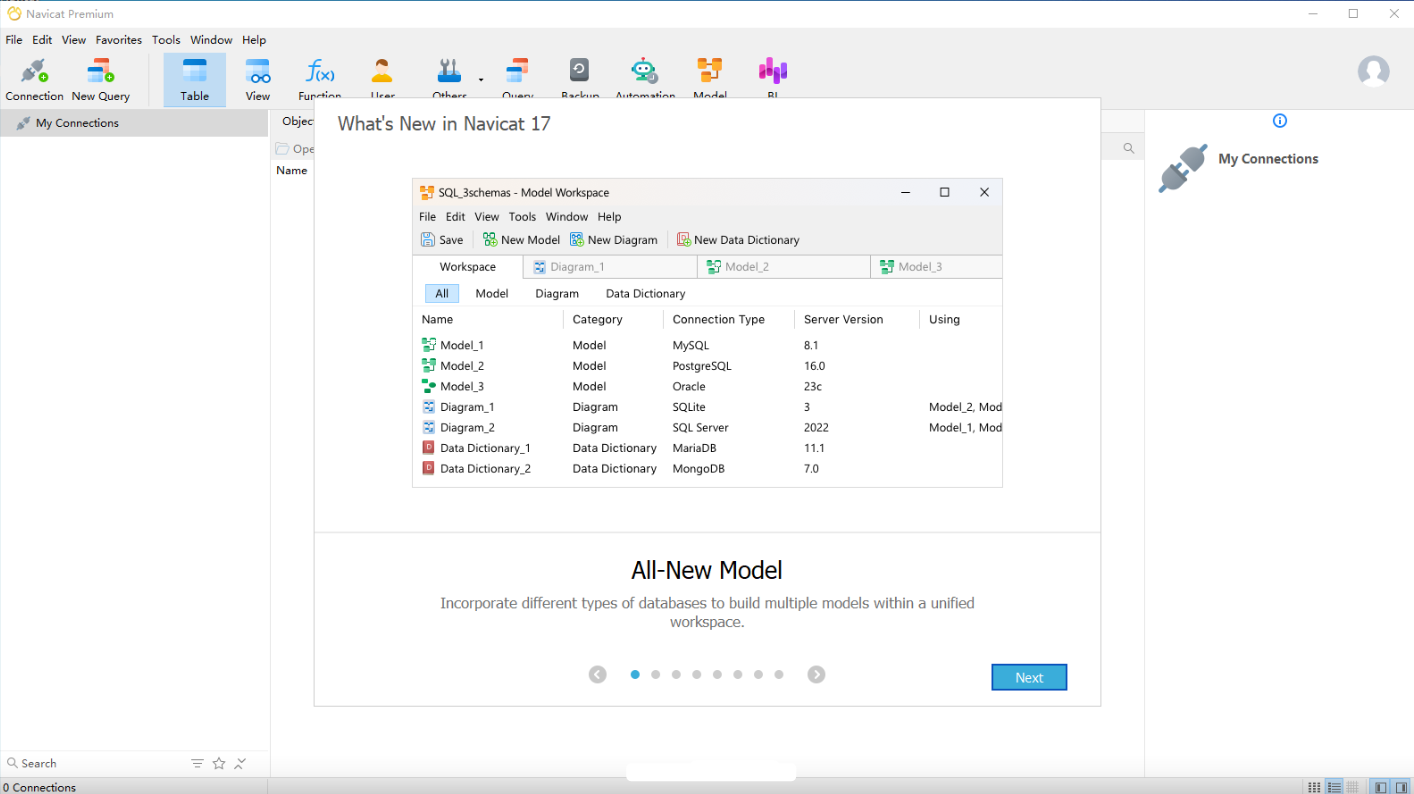Open the Tools menu
Screen dimensions: 1414x794
point(166,40)
